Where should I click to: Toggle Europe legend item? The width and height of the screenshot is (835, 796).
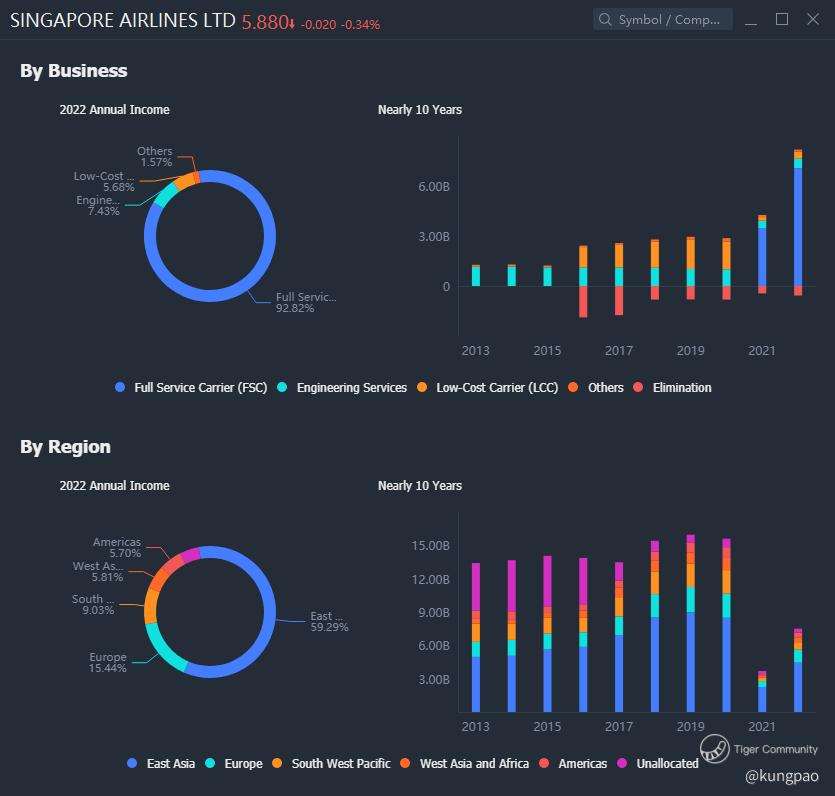click(234, 764)
